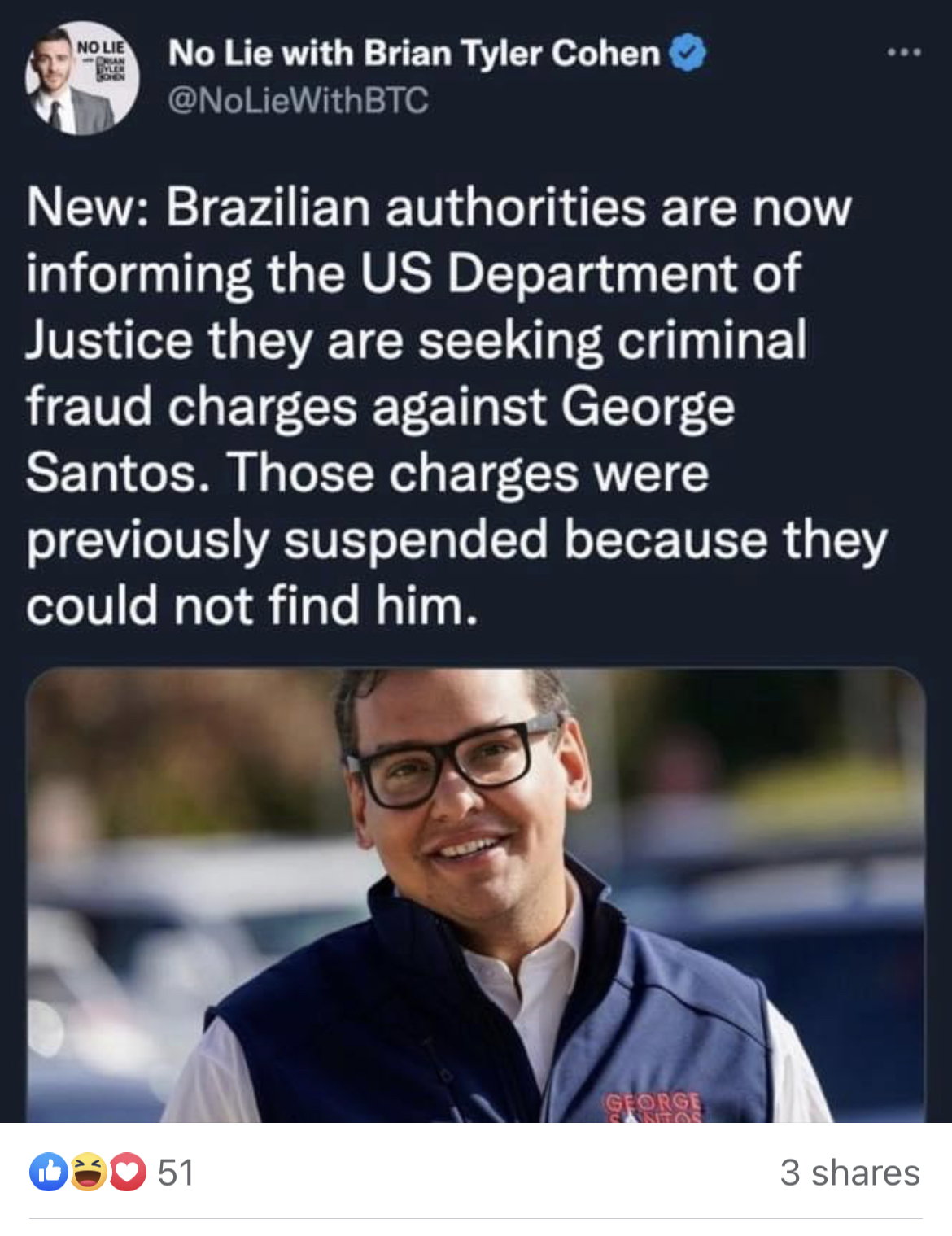Open No Lie with Brian Tyler Cohen profile name
The width and height of the screenshot is (952, 1236).
[x=414, y=54]
